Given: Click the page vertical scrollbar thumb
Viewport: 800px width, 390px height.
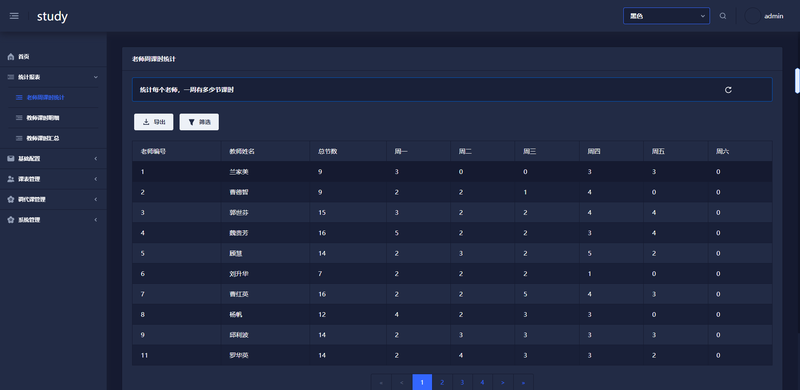Looking at the screenshot, I should point(797,81).
